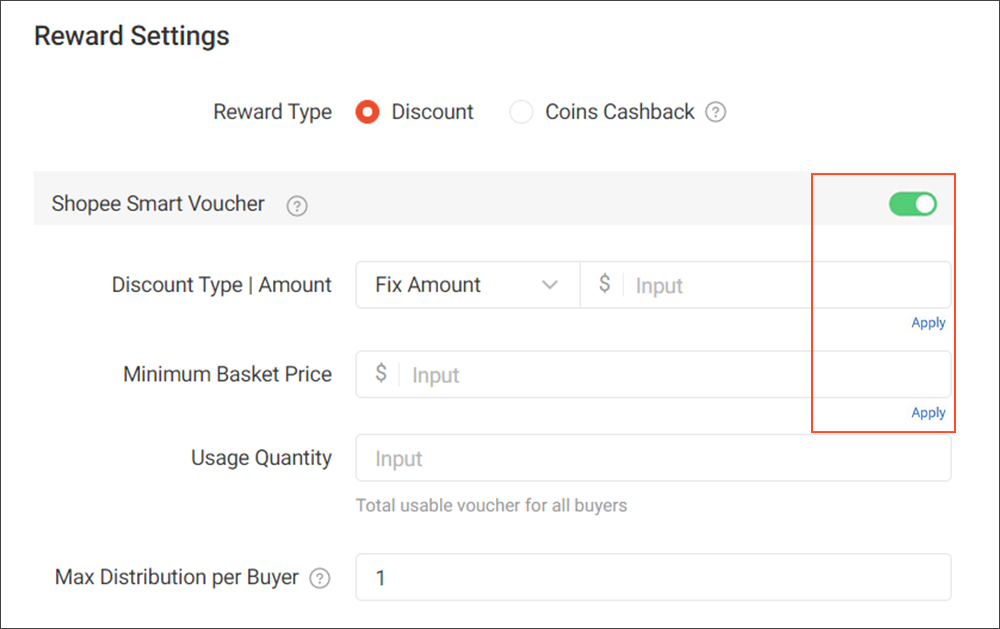Select the filled Discount radio indicator

click(x=367, y=112)
